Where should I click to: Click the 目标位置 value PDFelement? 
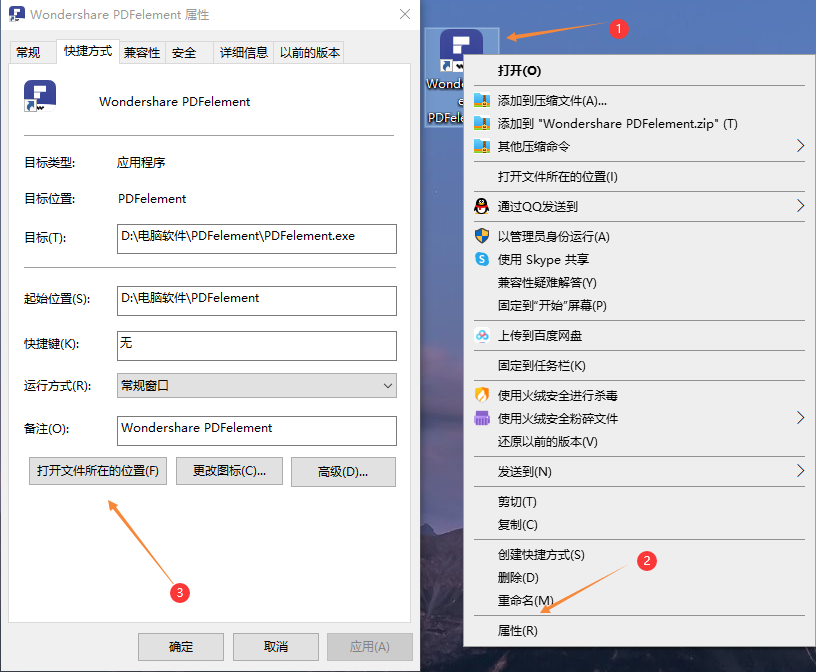pyautogui.click(x=152, y=199)
